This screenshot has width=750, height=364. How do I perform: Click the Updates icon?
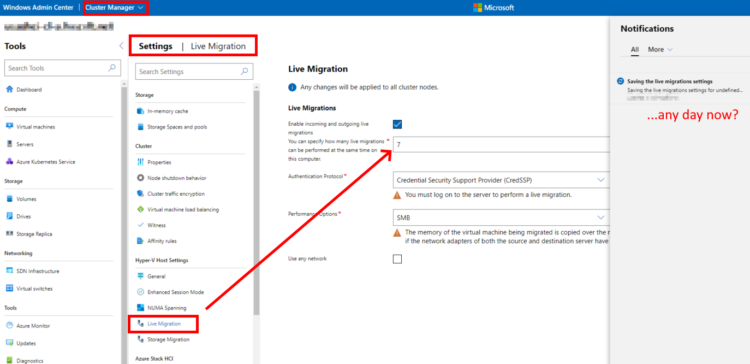(9, 343)
